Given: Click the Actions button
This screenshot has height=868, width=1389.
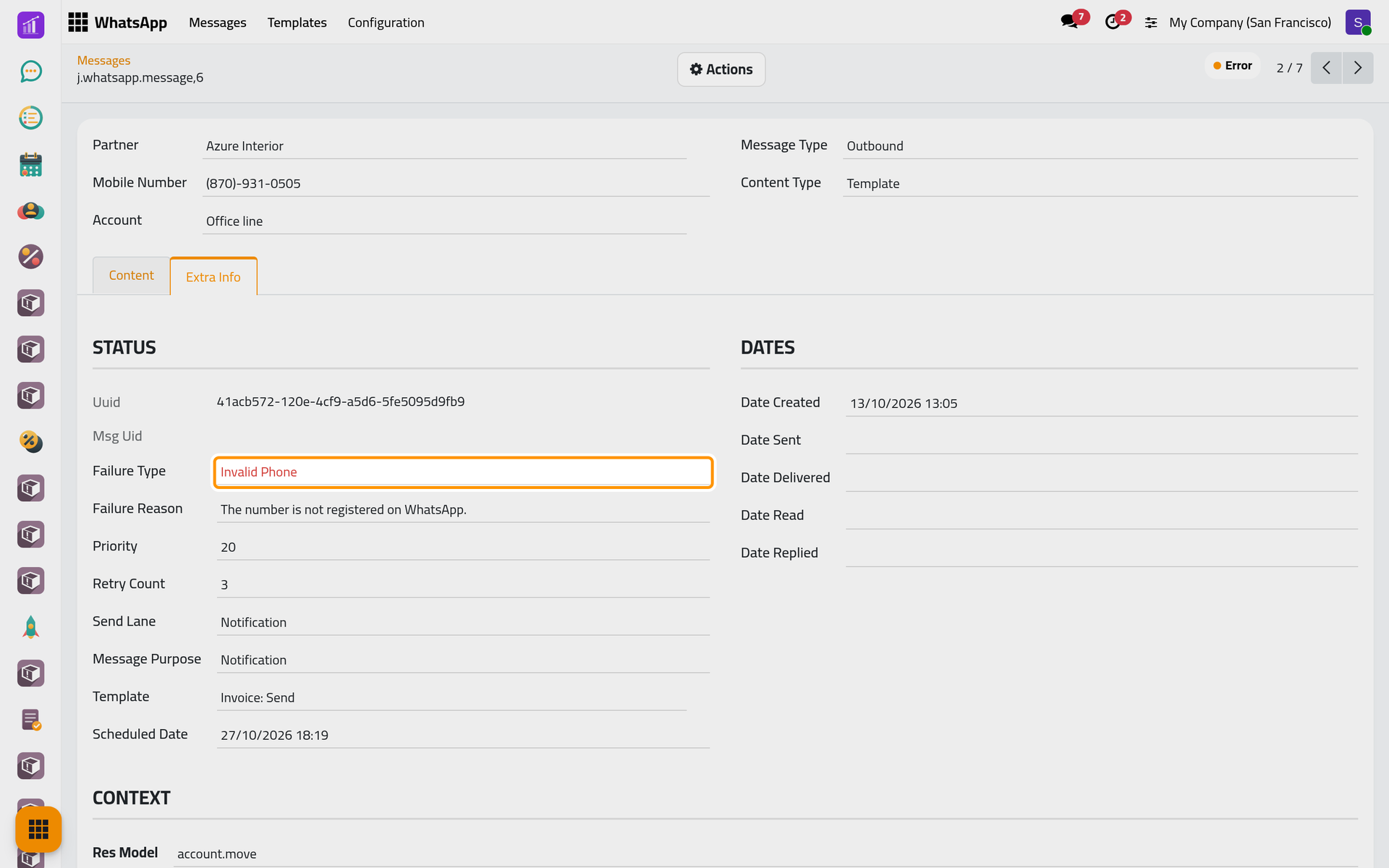Looking at the screenshot, I should 721,69.
